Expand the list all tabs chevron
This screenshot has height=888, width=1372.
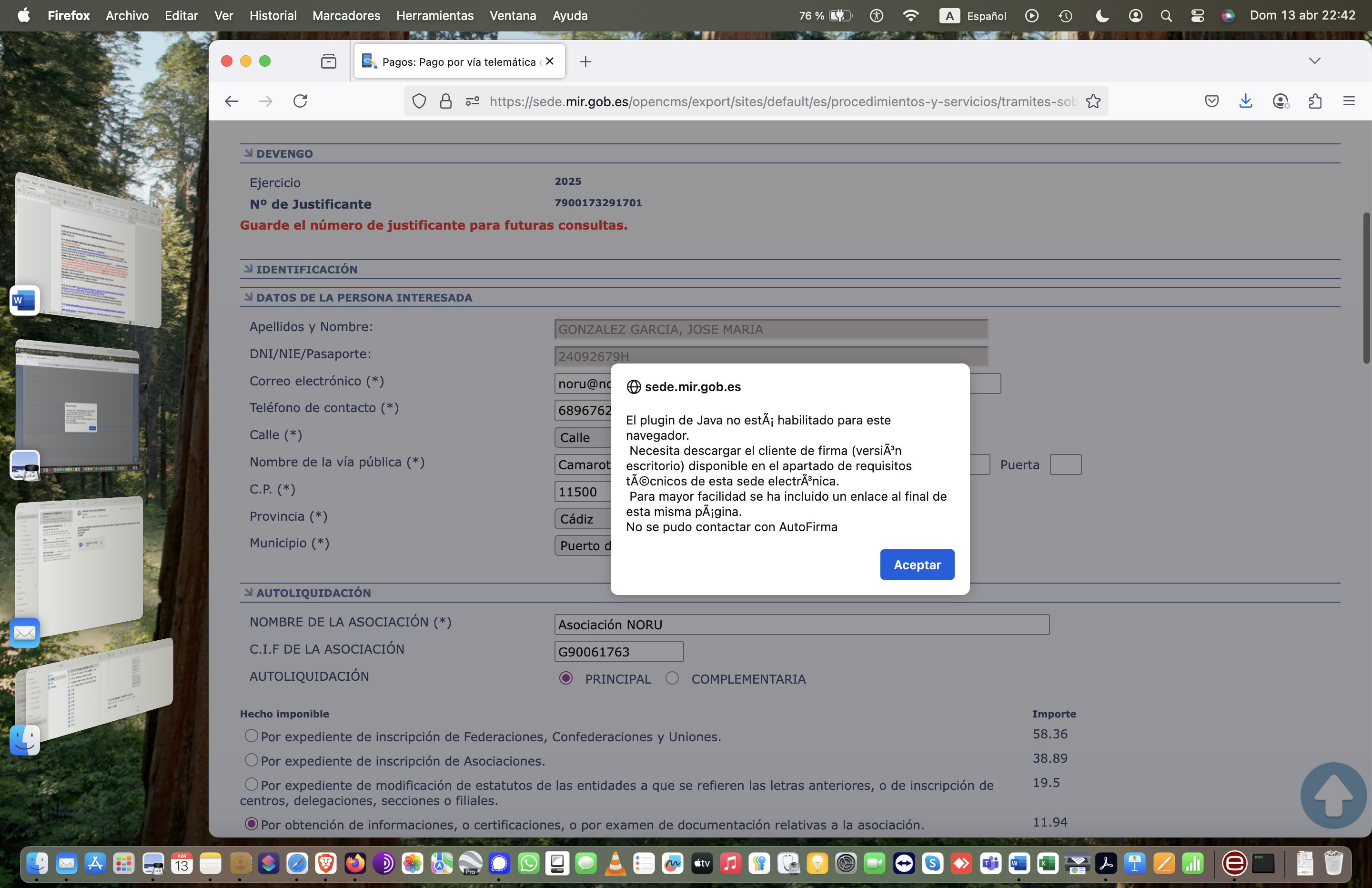[1314, 61]
